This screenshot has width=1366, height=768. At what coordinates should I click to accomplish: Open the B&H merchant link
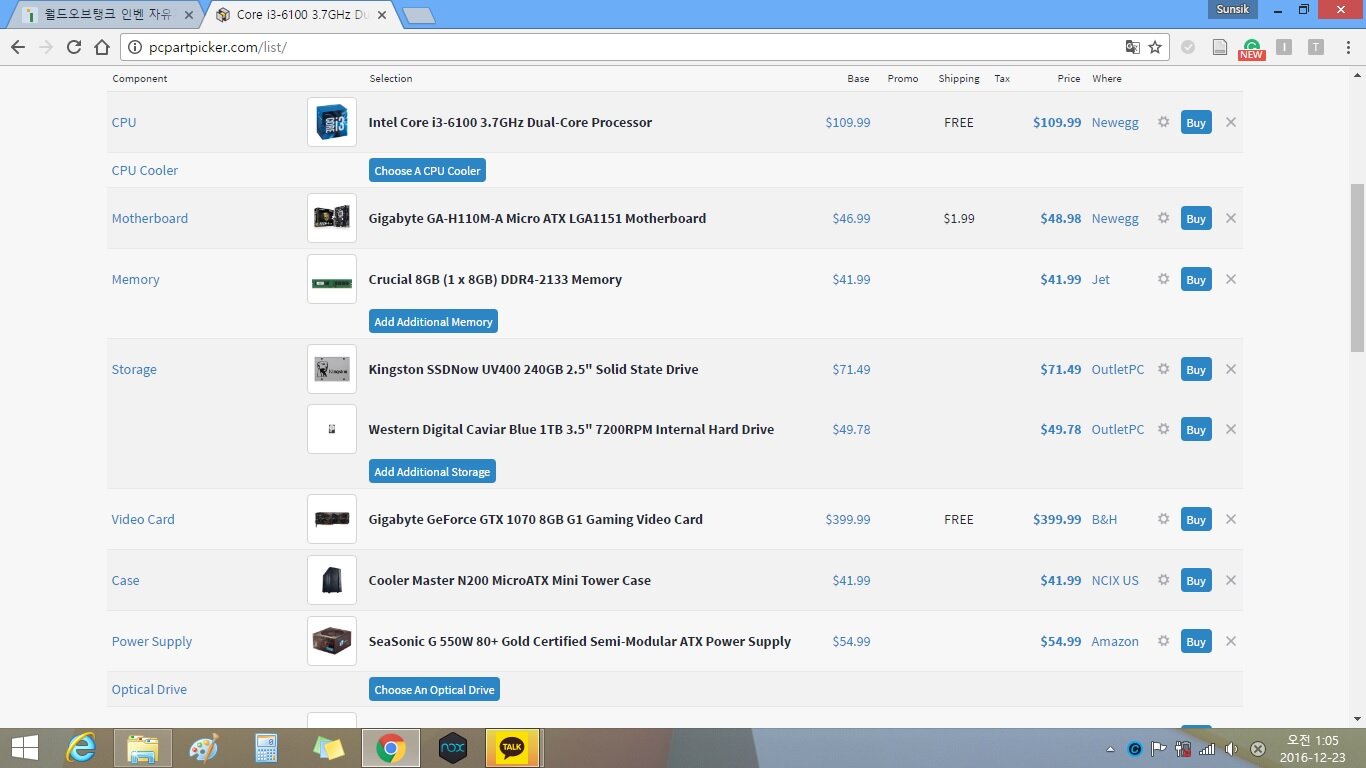pos(1104,519)
